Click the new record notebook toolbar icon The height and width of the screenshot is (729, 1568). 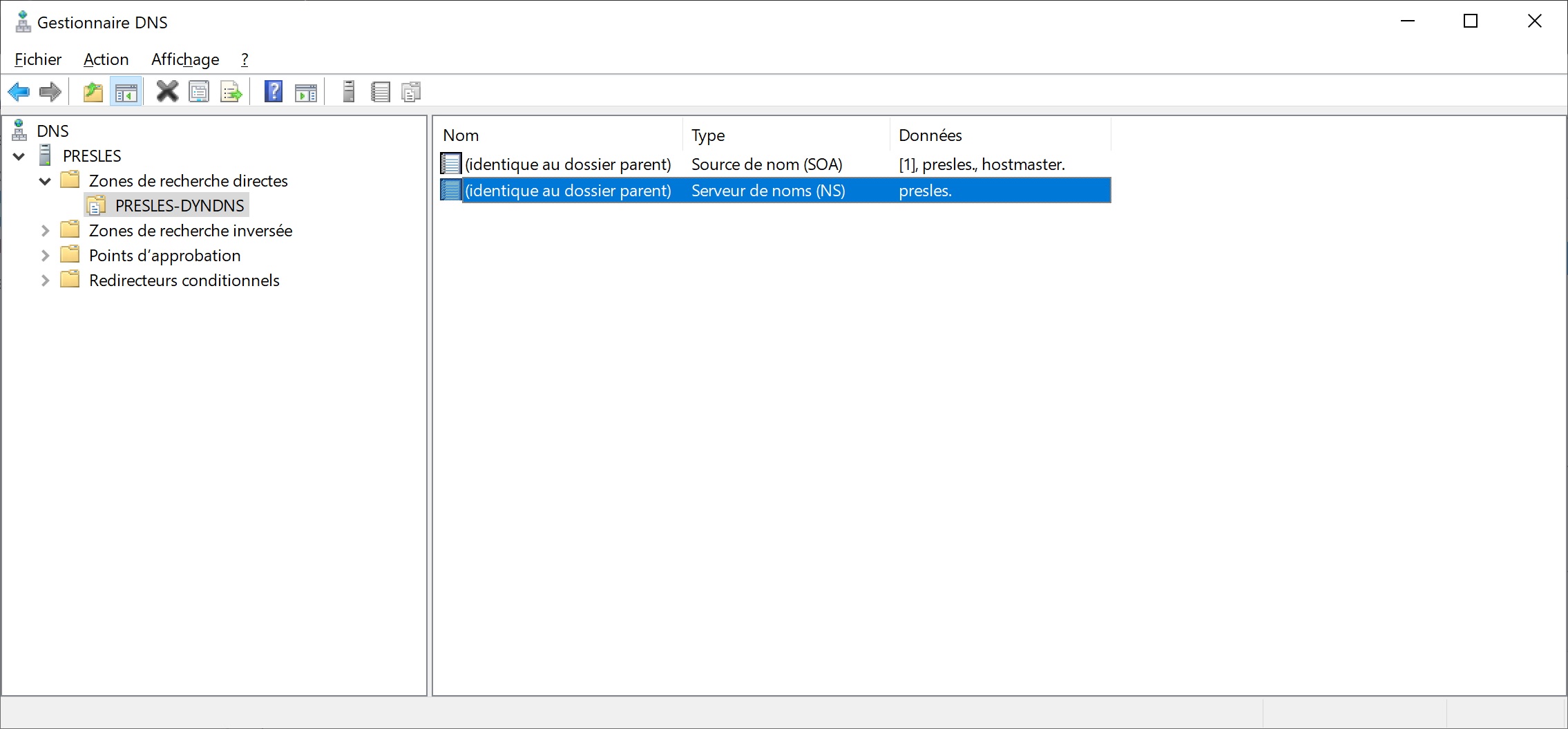pyautogui.click(x=381, y=91)
